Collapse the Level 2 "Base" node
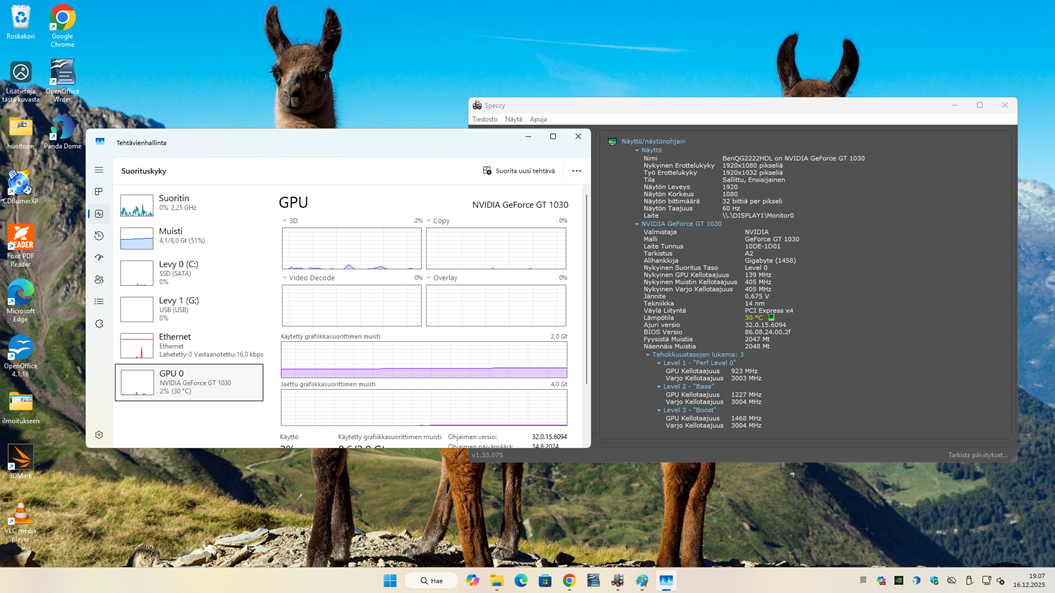The width and height of the screenshot is (1055, 593). pos(659,387)
